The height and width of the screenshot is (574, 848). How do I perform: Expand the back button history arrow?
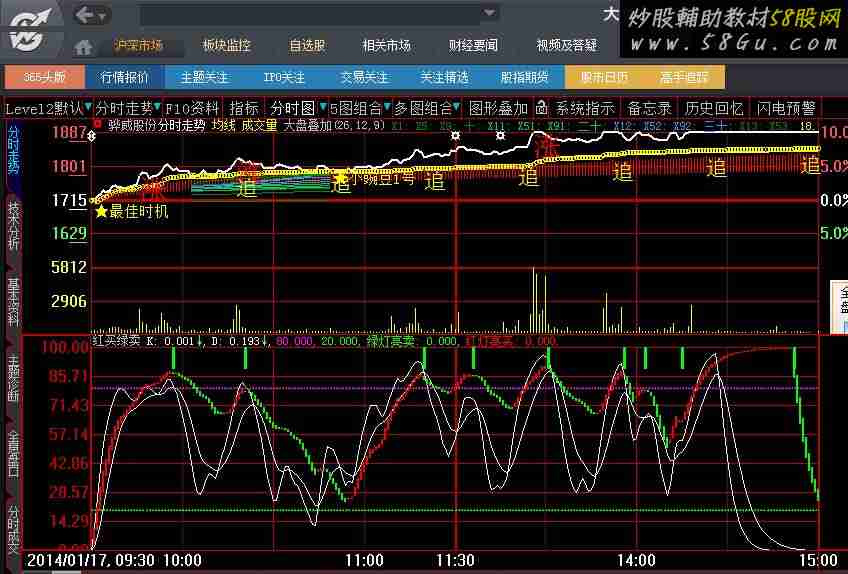(x=102, y=16)
